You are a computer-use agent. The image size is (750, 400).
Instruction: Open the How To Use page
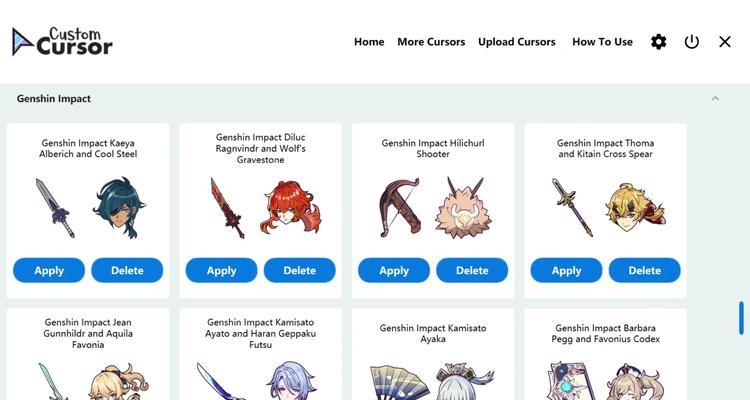click(x=602, y=42)
